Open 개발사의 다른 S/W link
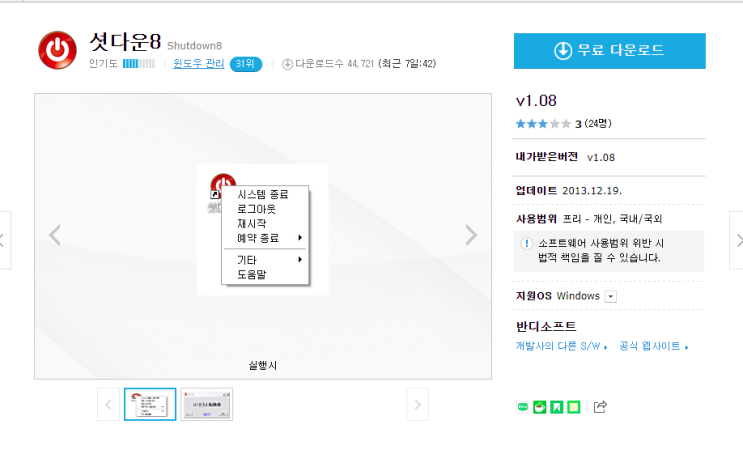The width and height of the screenshot is (743, 450). pyautogui.click(x=561, y=346)
